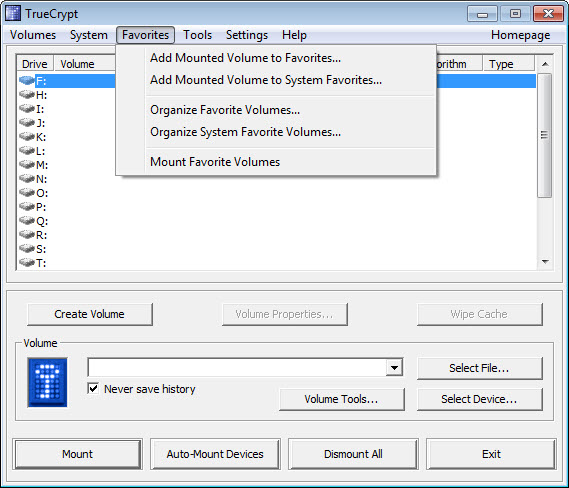Click the Mount button
The width and height of the screenshot is (569, 488).
click(x=77, y=454)
